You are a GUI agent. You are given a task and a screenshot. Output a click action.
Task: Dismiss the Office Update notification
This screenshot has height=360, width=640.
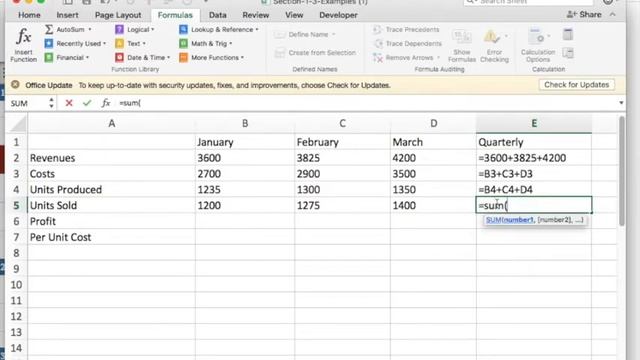[15, 85]
